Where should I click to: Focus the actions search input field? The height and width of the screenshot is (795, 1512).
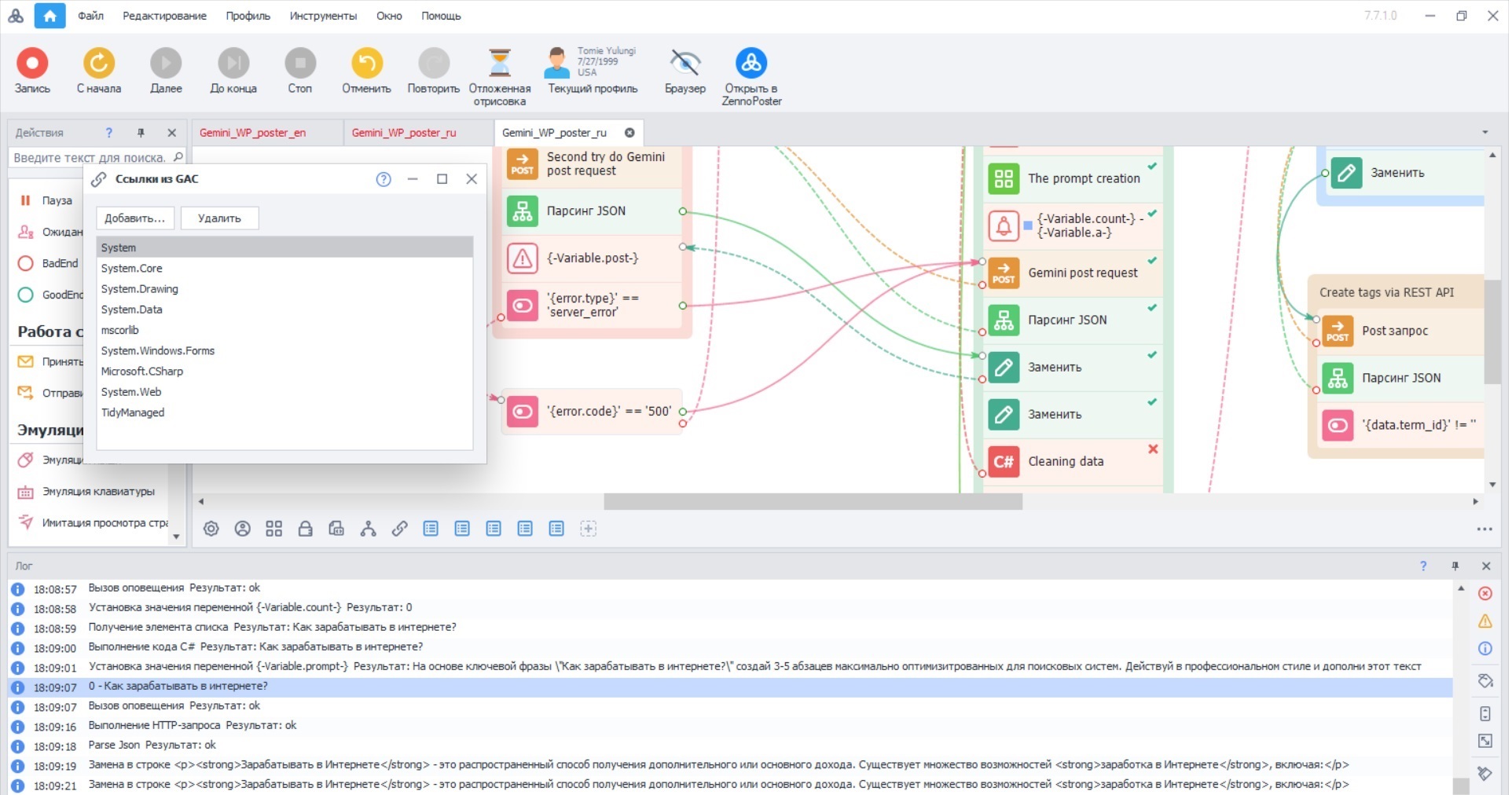point(90,158)
